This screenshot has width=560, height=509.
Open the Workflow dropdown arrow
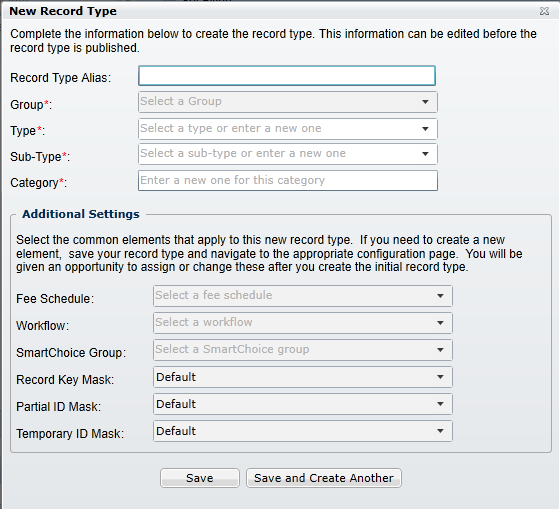(440, 323)
